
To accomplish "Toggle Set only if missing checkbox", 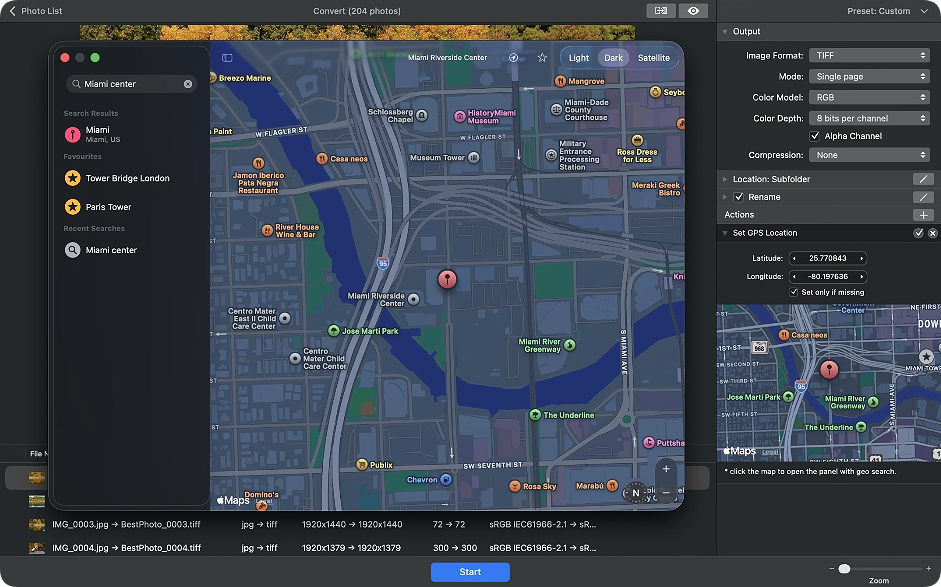I will click(x=794, y=292).
